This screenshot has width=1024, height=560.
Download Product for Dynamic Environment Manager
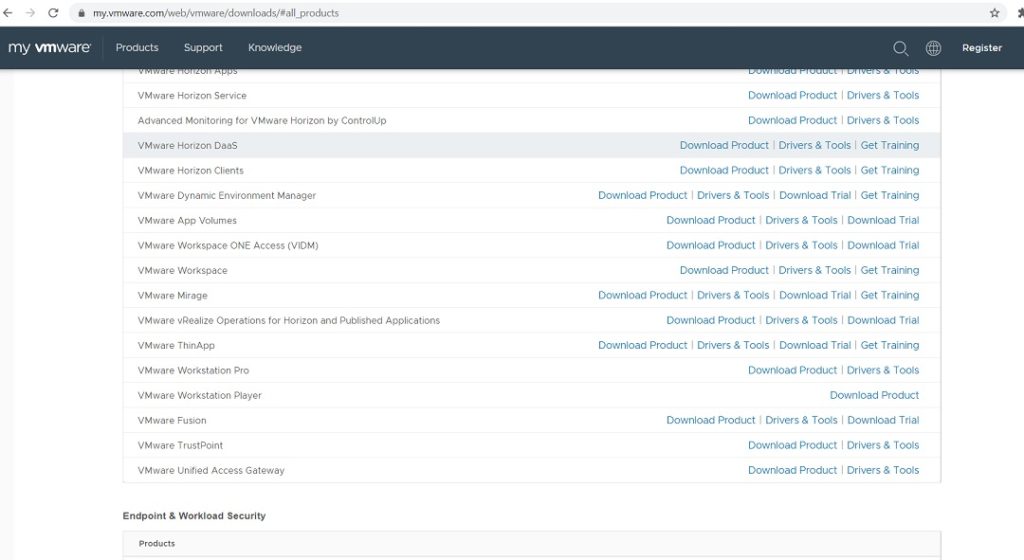click(x=643, y=195)
